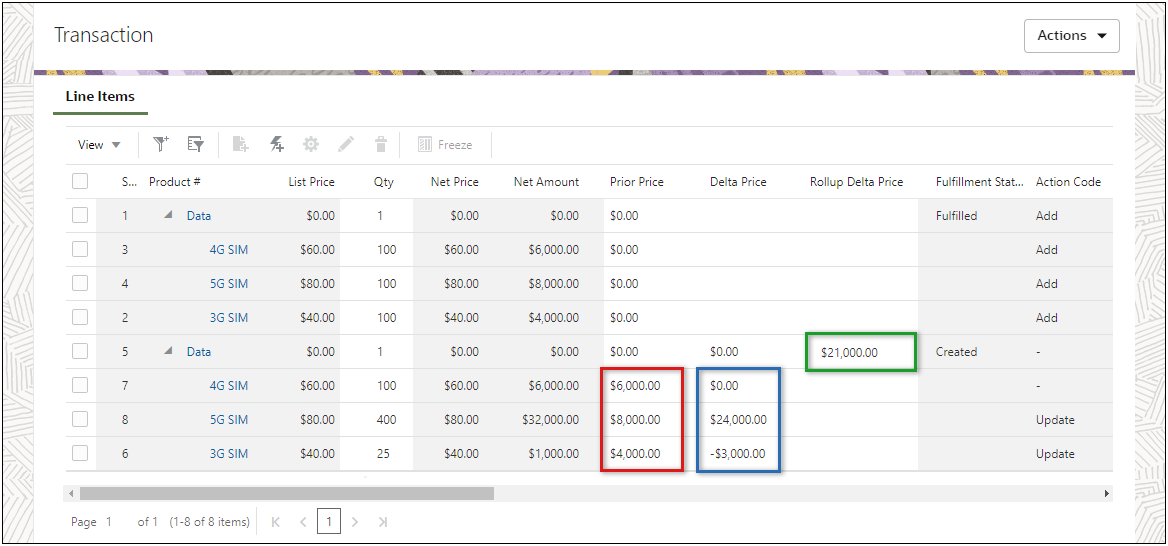Click the Rollup Delta Price column header
Screen dimensions: 1168x546
(856, 182)
